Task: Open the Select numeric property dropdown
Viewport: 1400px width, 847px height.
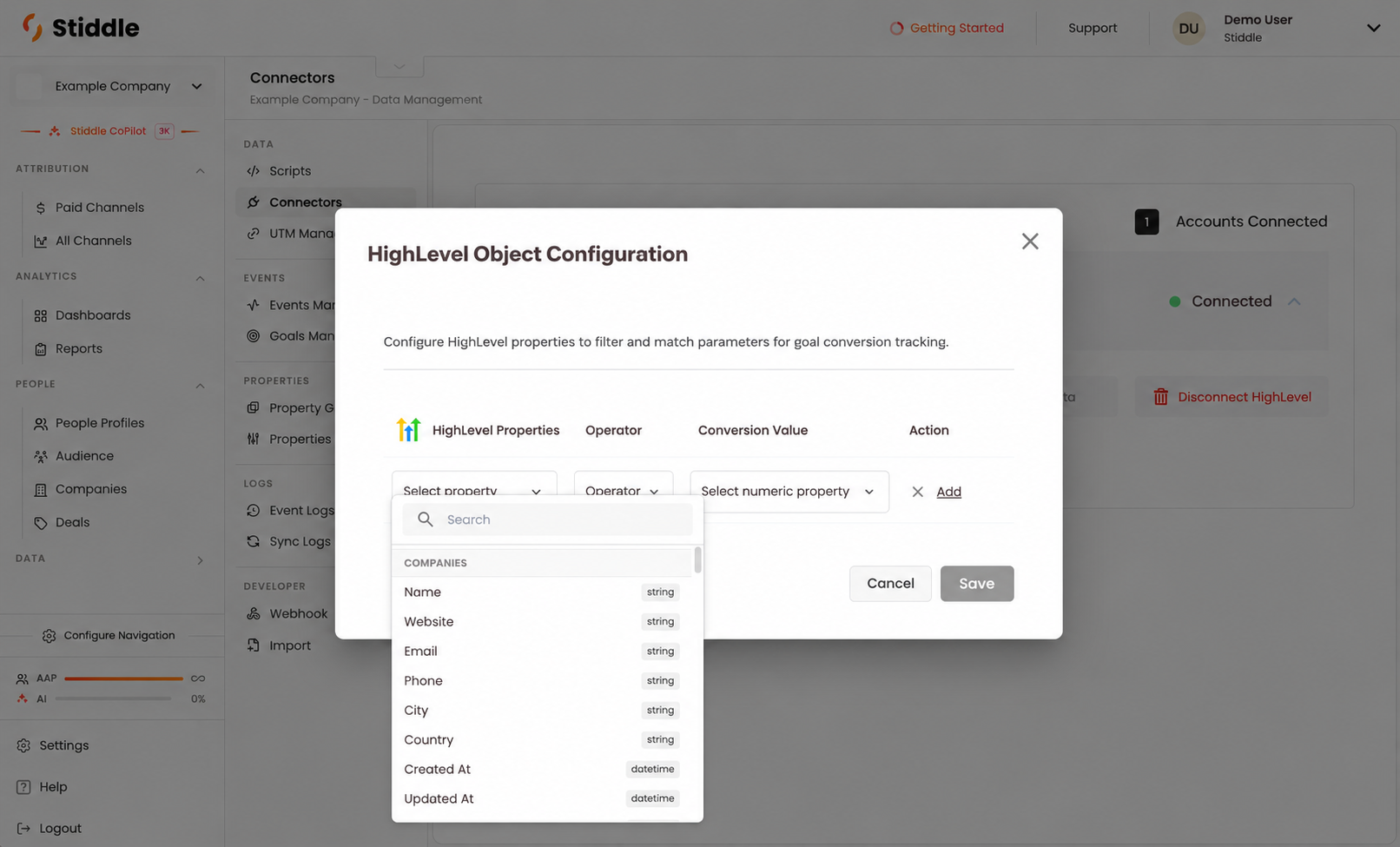Action: tap(789, 492)
